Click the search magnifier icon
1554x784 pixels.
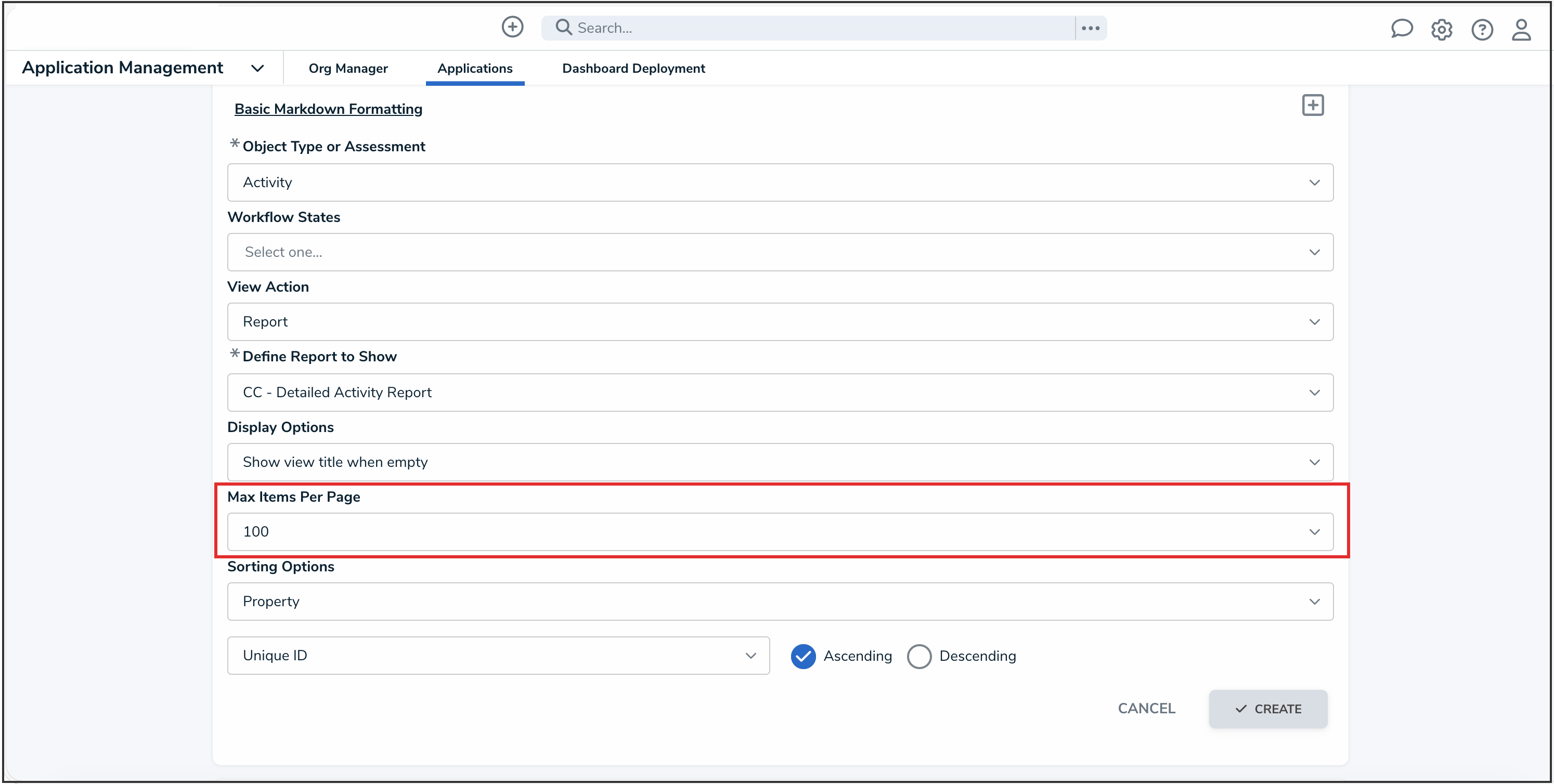tap(563, 28)
